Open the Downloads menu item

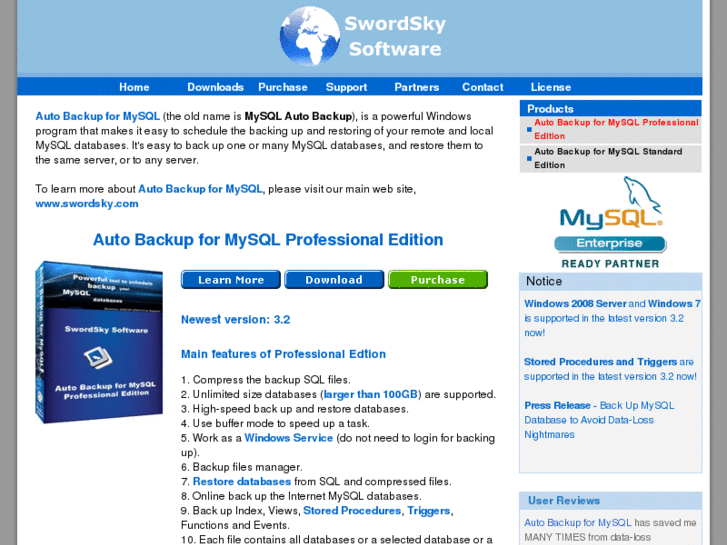tap(215, 87)
